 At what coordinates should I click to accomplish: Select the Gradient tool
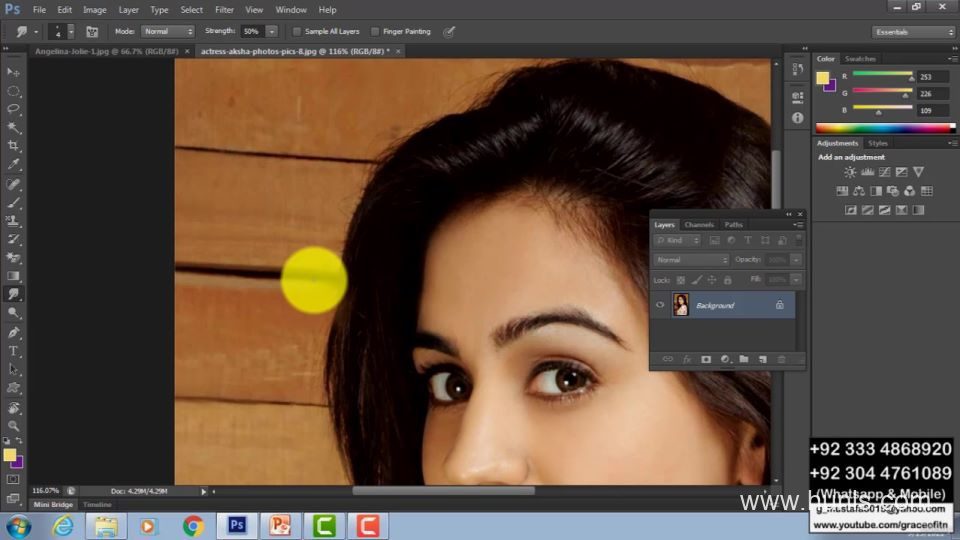click(x=13, y=276)
